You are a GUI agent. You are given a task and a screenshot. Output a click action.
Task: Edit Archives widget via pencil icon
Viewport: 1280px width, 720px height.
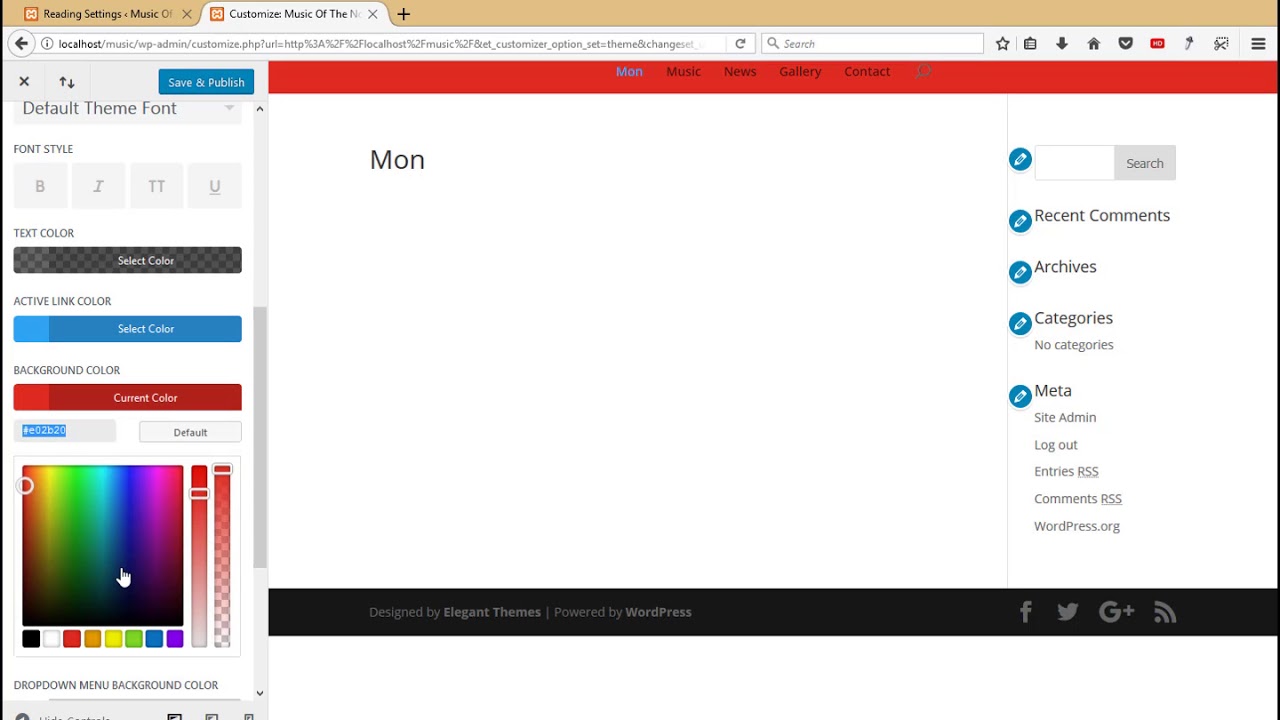[1020, 272]
